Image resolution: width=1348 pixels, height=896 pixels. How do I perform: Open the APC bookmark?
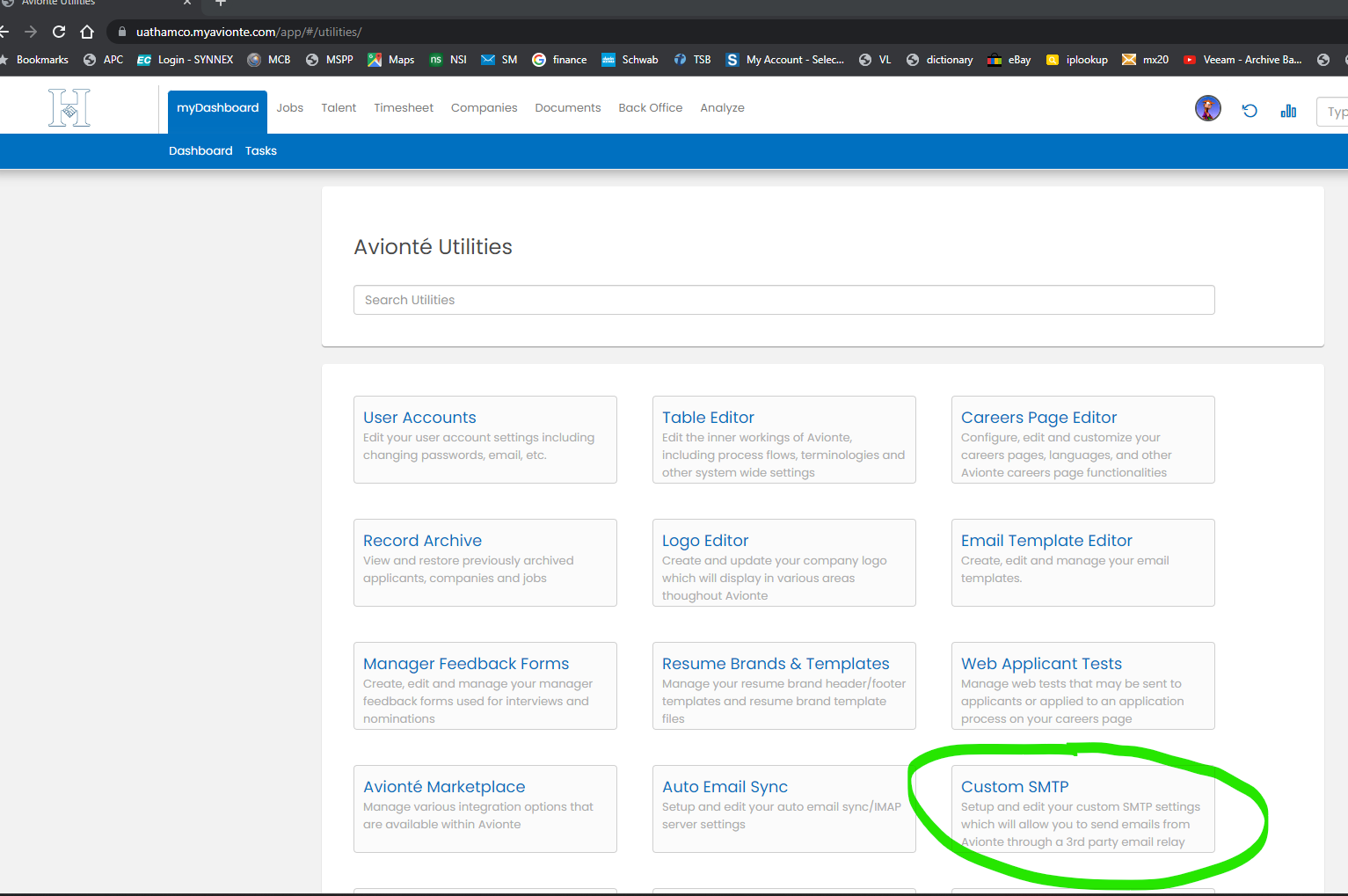pyautogui.click(x=104, y=60)
